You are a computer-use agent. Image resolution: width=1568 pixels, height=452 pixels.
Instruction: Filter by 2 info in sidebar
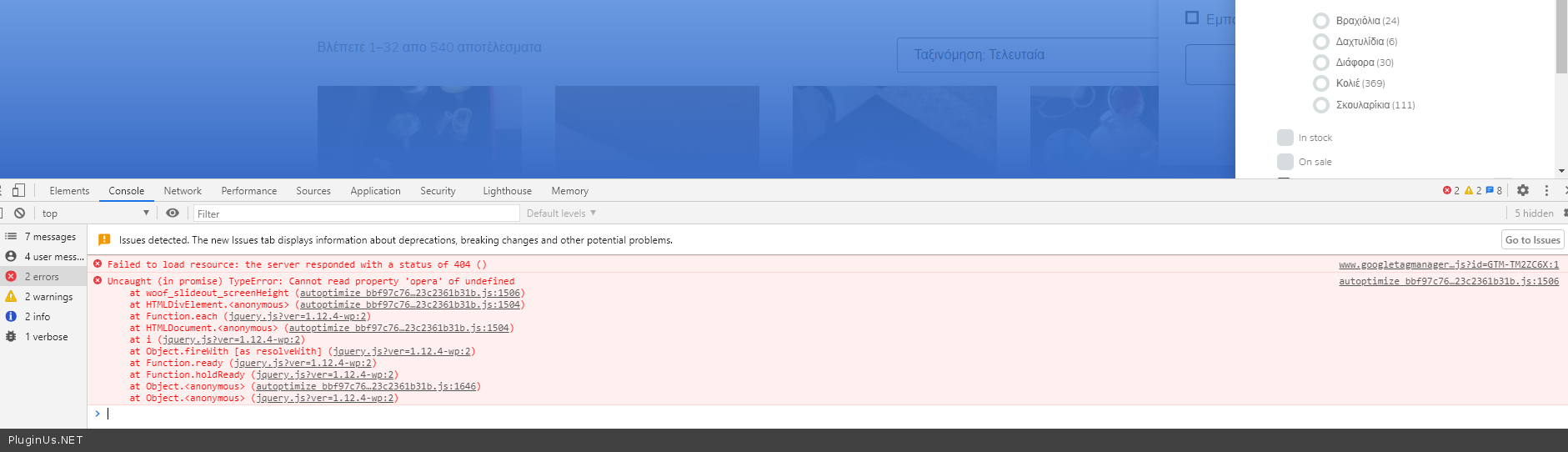tap(43, 317)
